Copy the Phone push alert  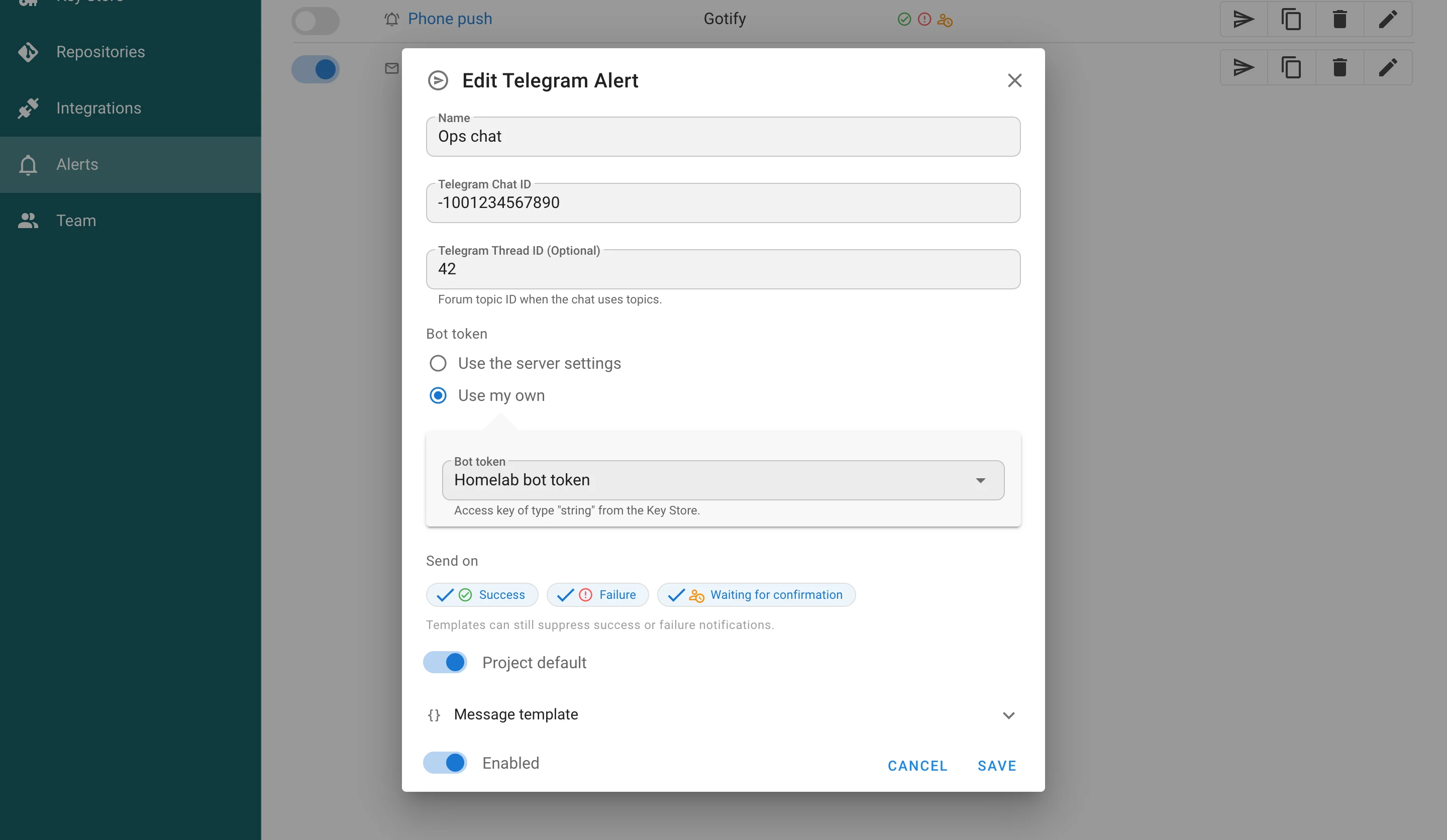[1291, 20]
